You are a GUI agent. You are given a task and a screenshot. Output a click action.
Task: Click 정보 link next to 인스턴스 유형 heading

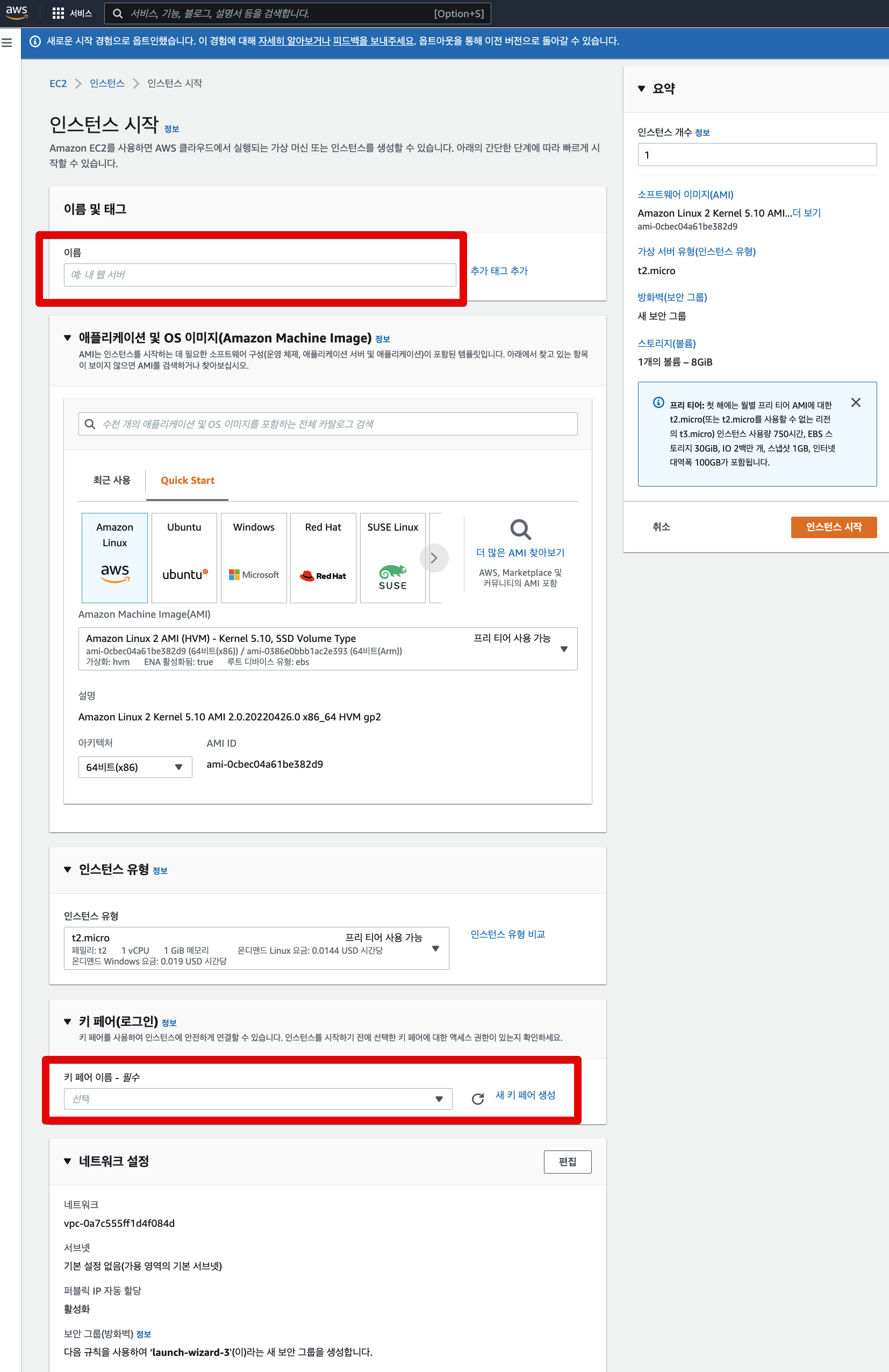point(160,870)
